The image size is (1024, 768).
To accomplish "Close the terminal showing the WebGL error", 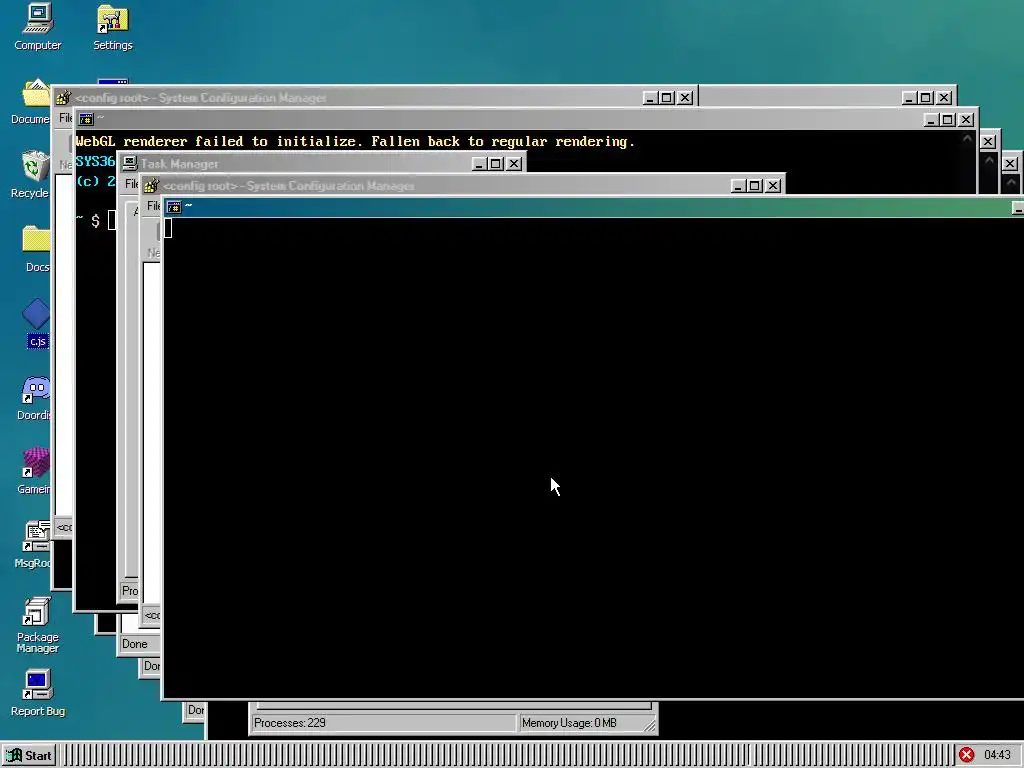I will (x=966, y=120).
